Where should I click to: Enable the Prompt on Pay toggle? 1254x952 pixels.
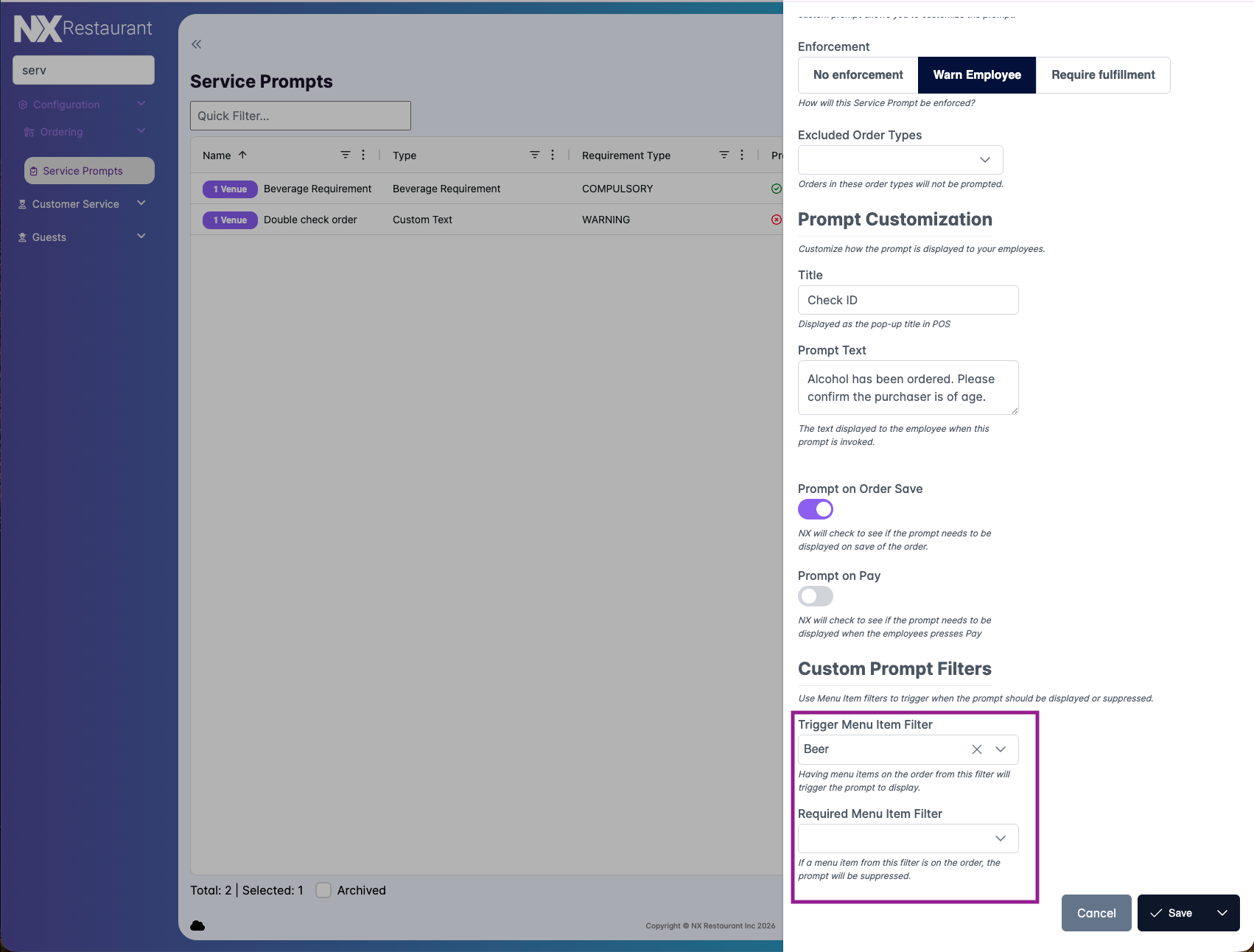(815, 596)
